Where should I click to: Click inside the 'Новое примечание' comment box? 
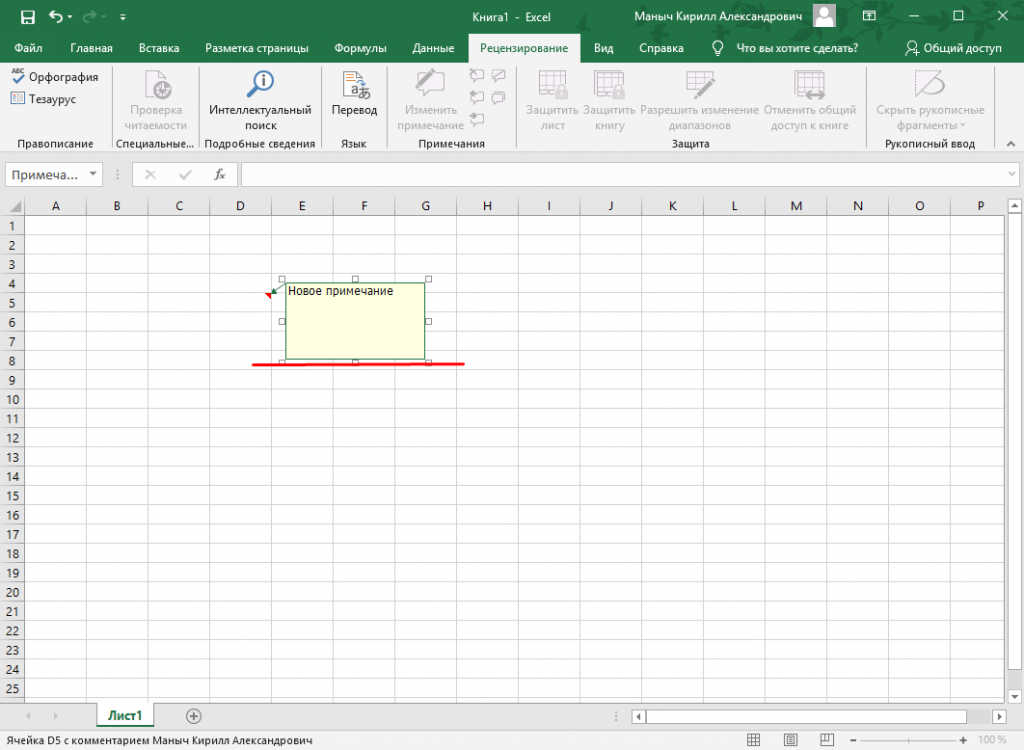tap(355, 321)
